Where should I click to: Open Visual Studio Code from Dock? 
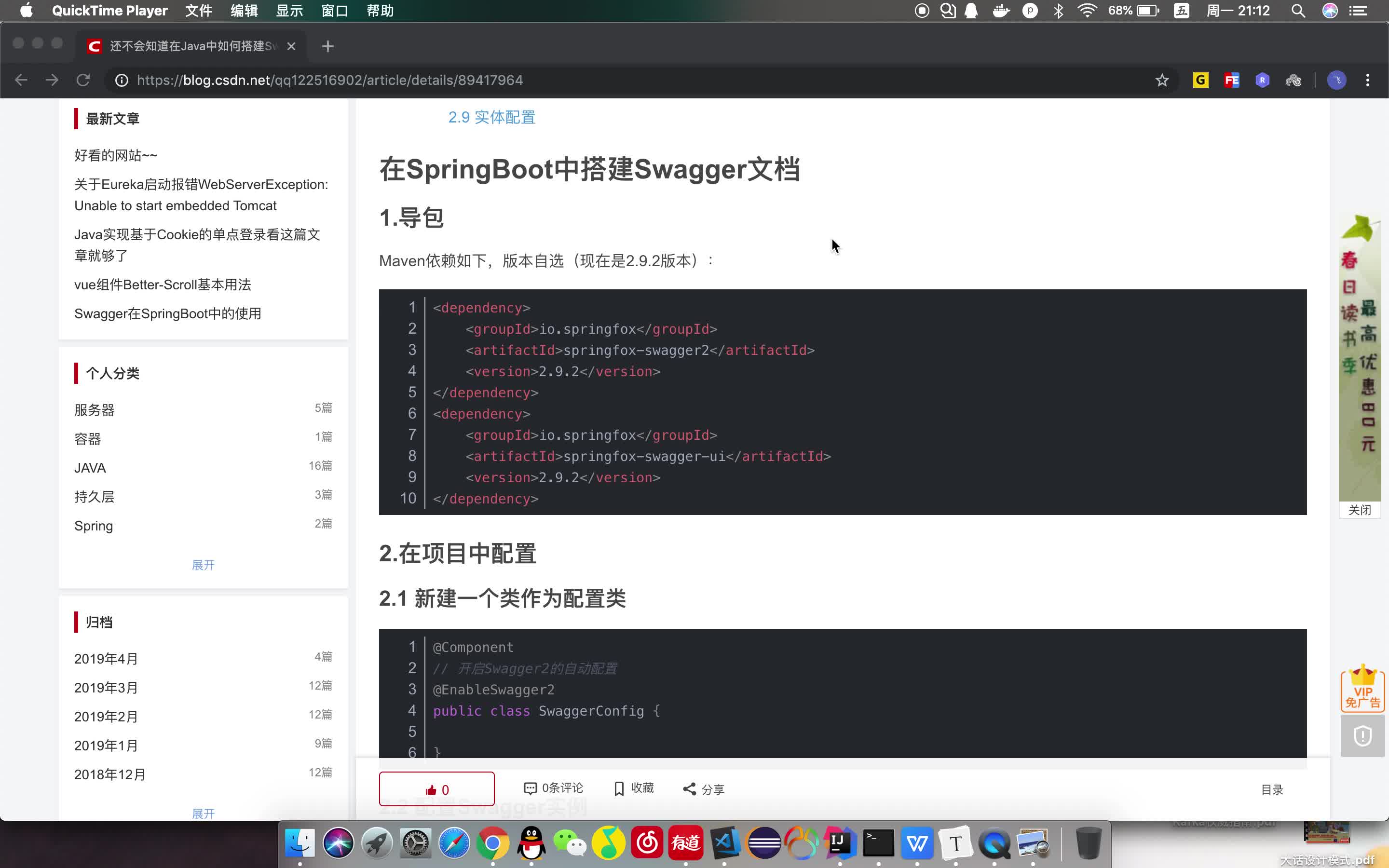coord(724,843)
